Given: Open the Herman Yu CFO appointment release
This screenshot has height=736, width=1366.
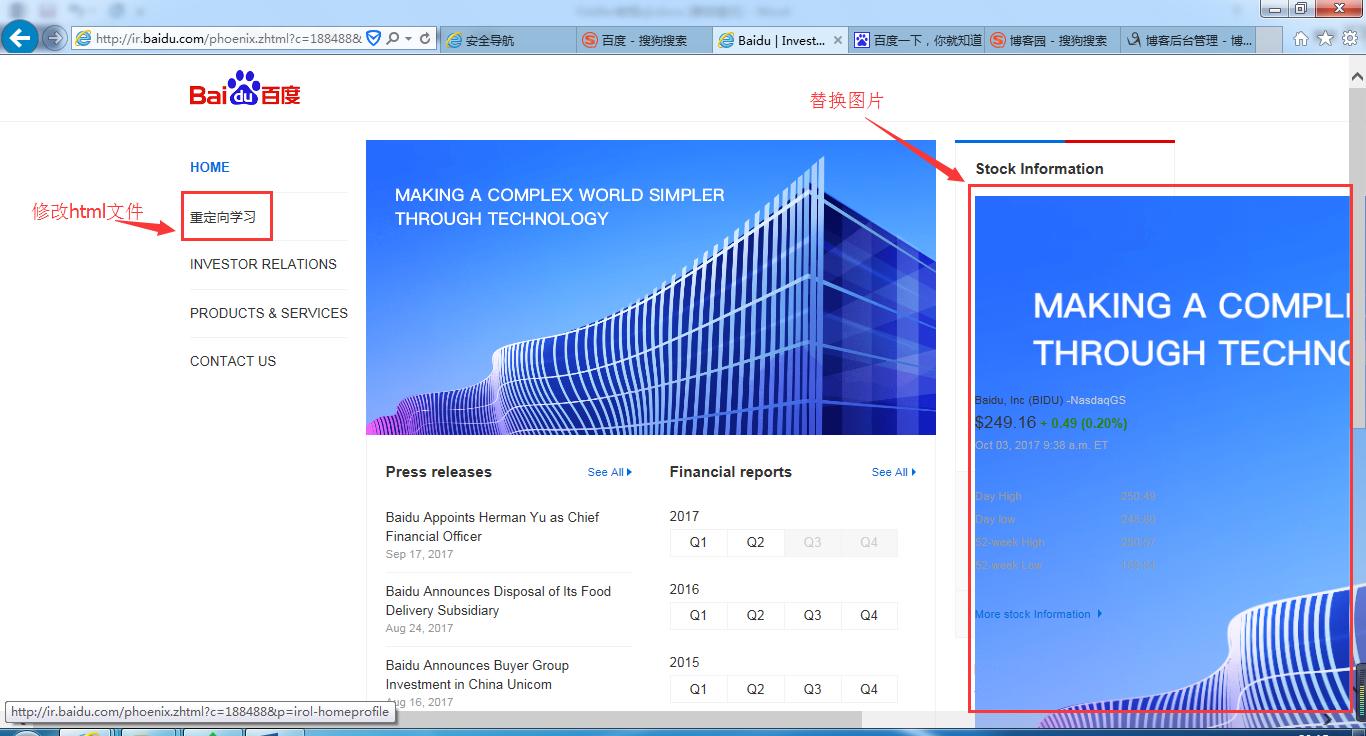Looking at the screenshot, I should (x=493, y=527).
